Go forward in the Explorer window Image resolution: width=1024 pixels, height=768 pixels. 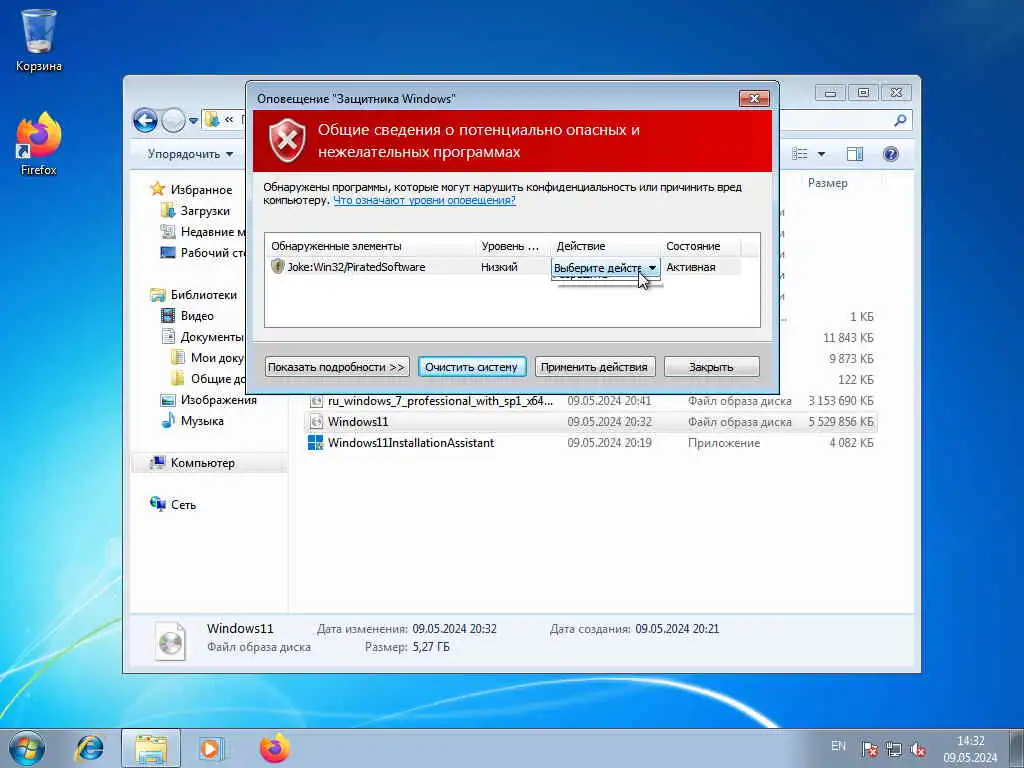[173, 120]
